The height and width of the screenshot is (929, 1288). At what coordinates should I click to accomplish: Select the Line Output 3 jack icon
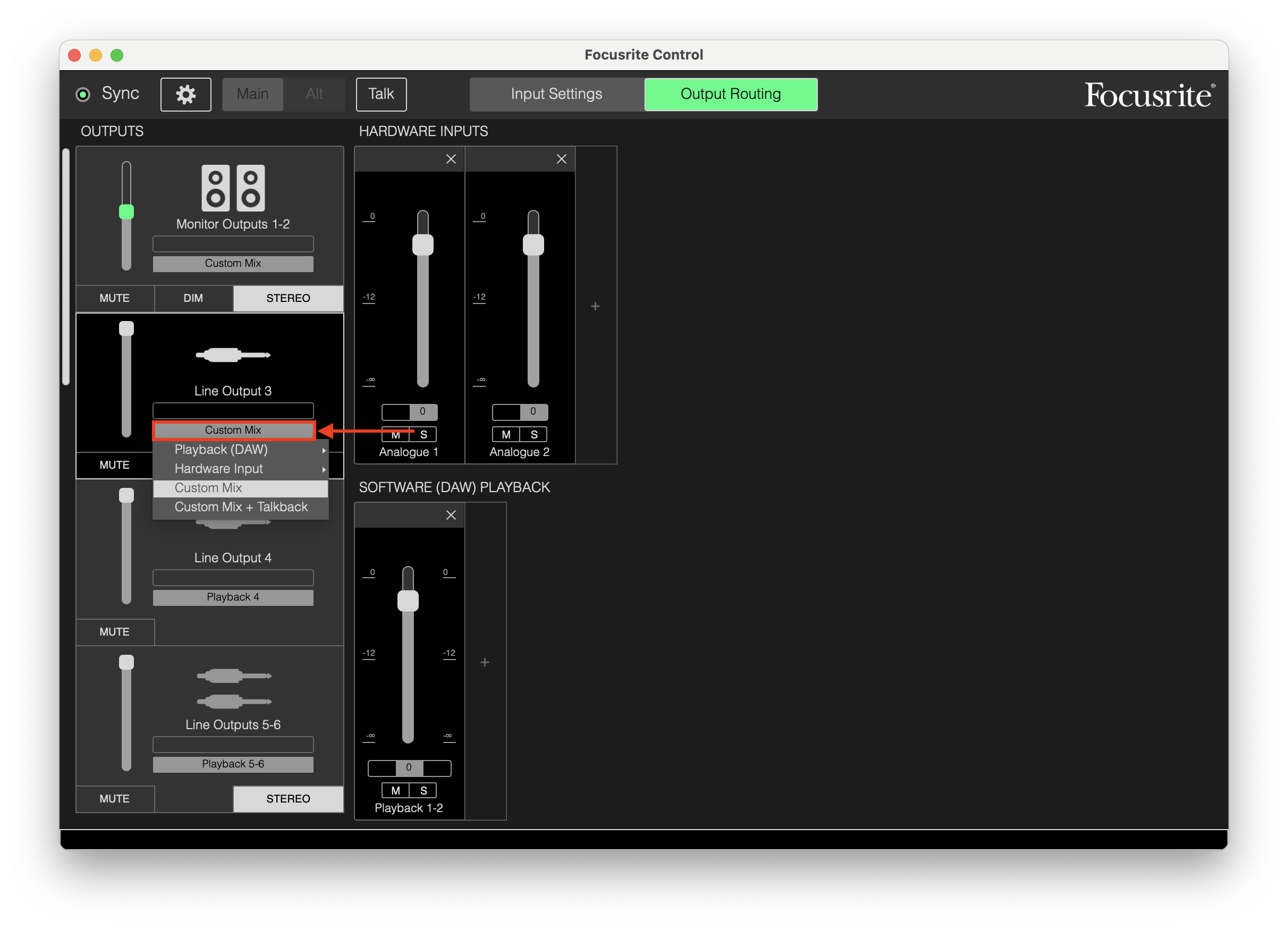(233, 355)
